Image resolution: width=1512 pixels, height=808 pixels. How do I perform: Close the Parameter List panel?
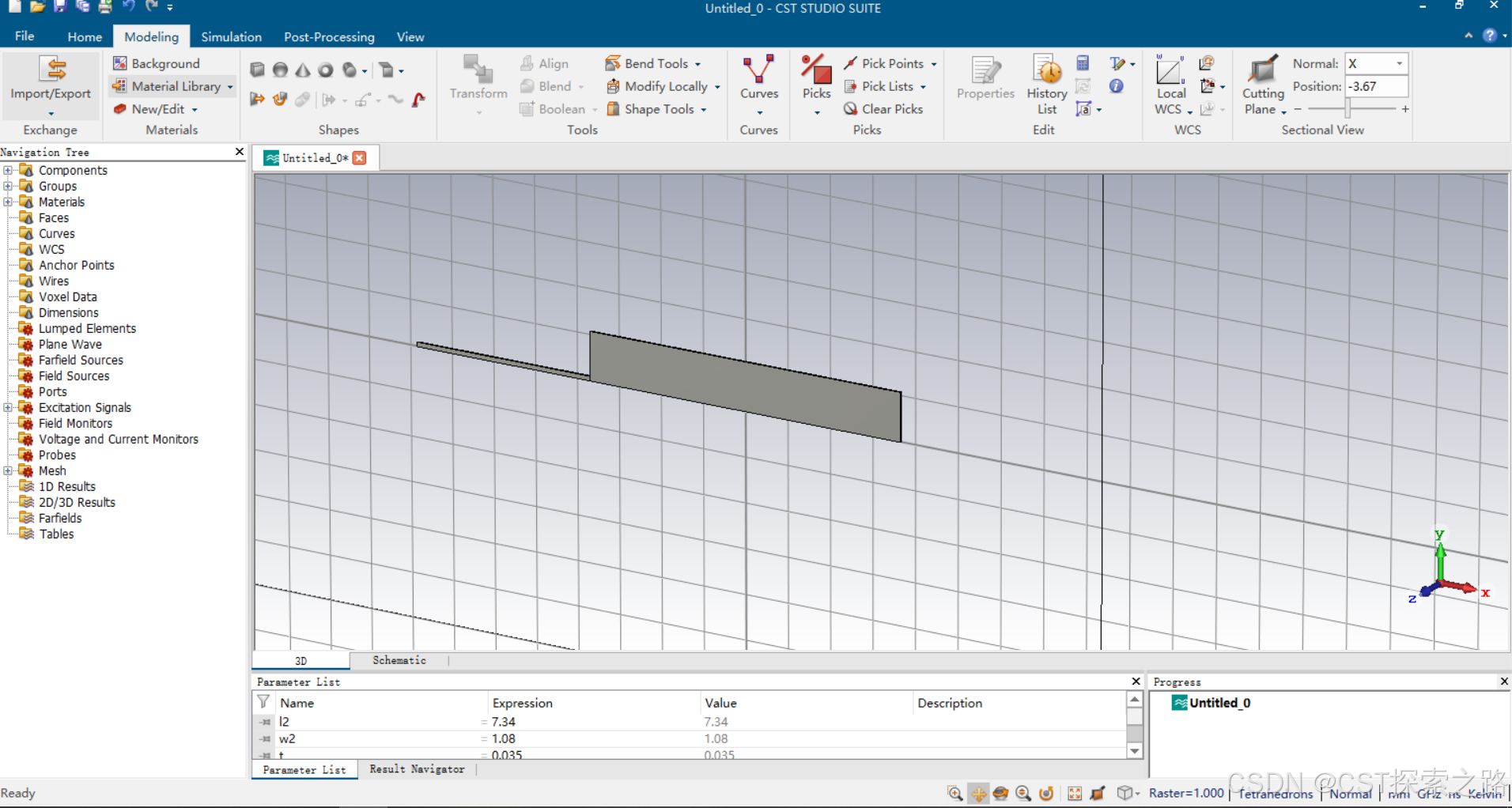pos(1136,681)
